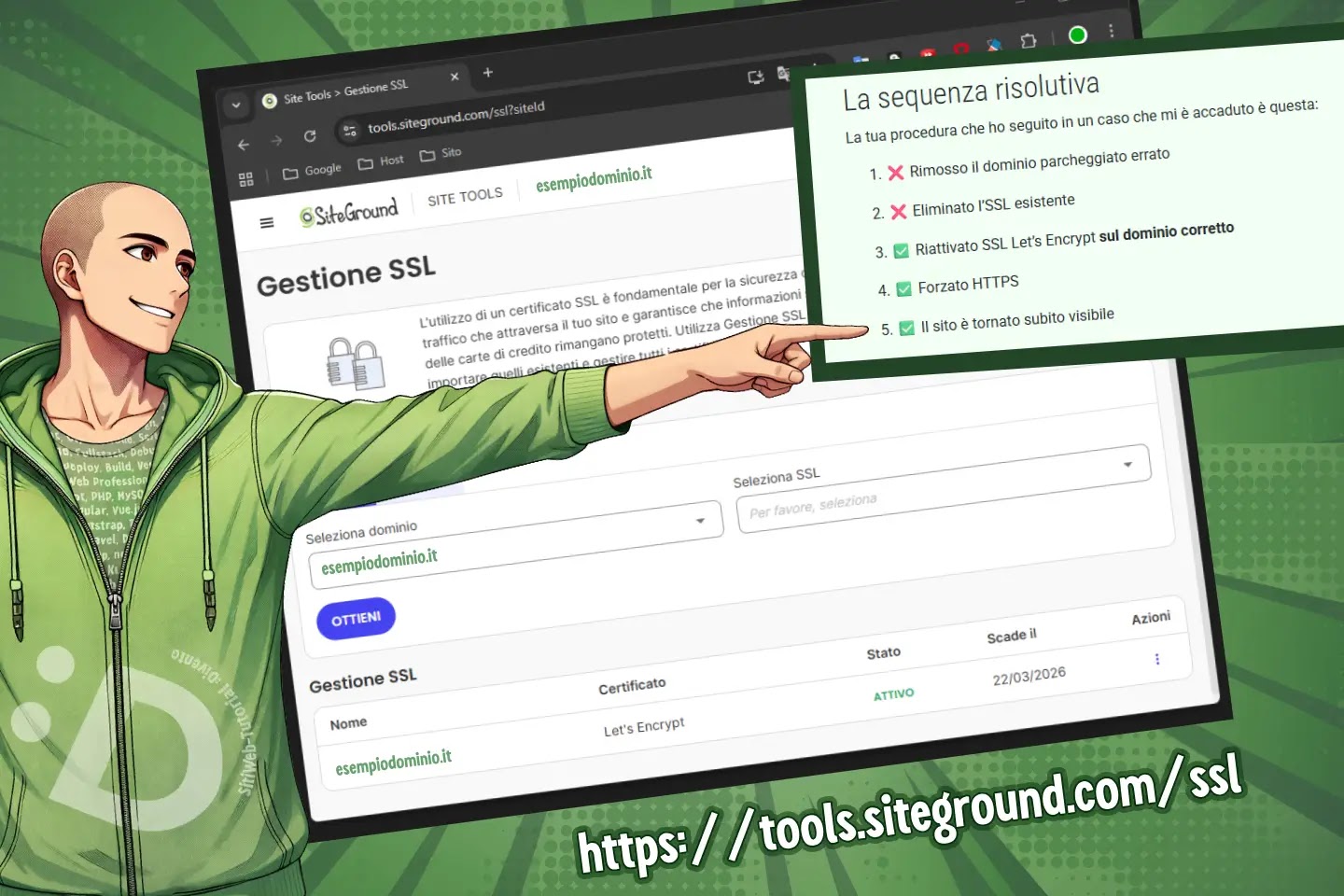This screenshot has height=896, width=1344.
Task: Go forward in browser history
Action: (x=276, y=141)
